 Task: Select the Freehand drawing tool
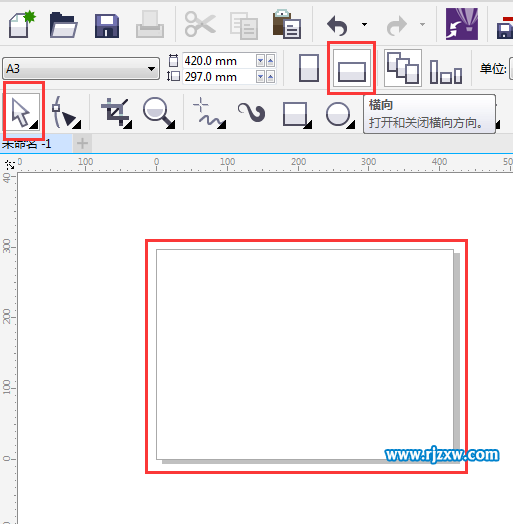[x=209, y=113]
